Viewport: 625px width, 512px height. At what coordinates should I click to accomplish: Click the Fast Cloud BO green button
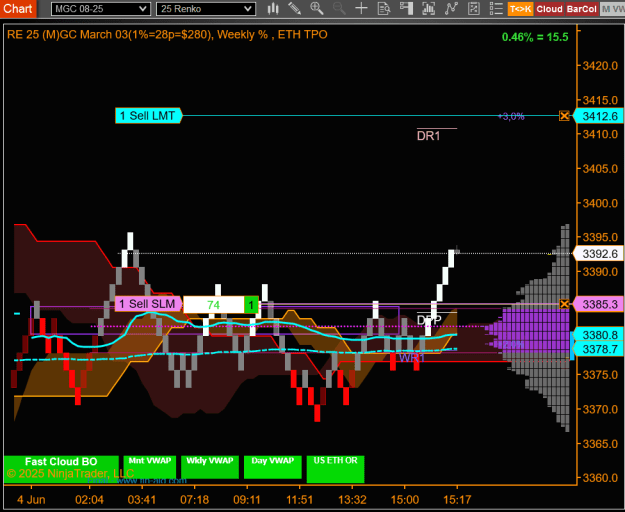(x=61, y=469)
